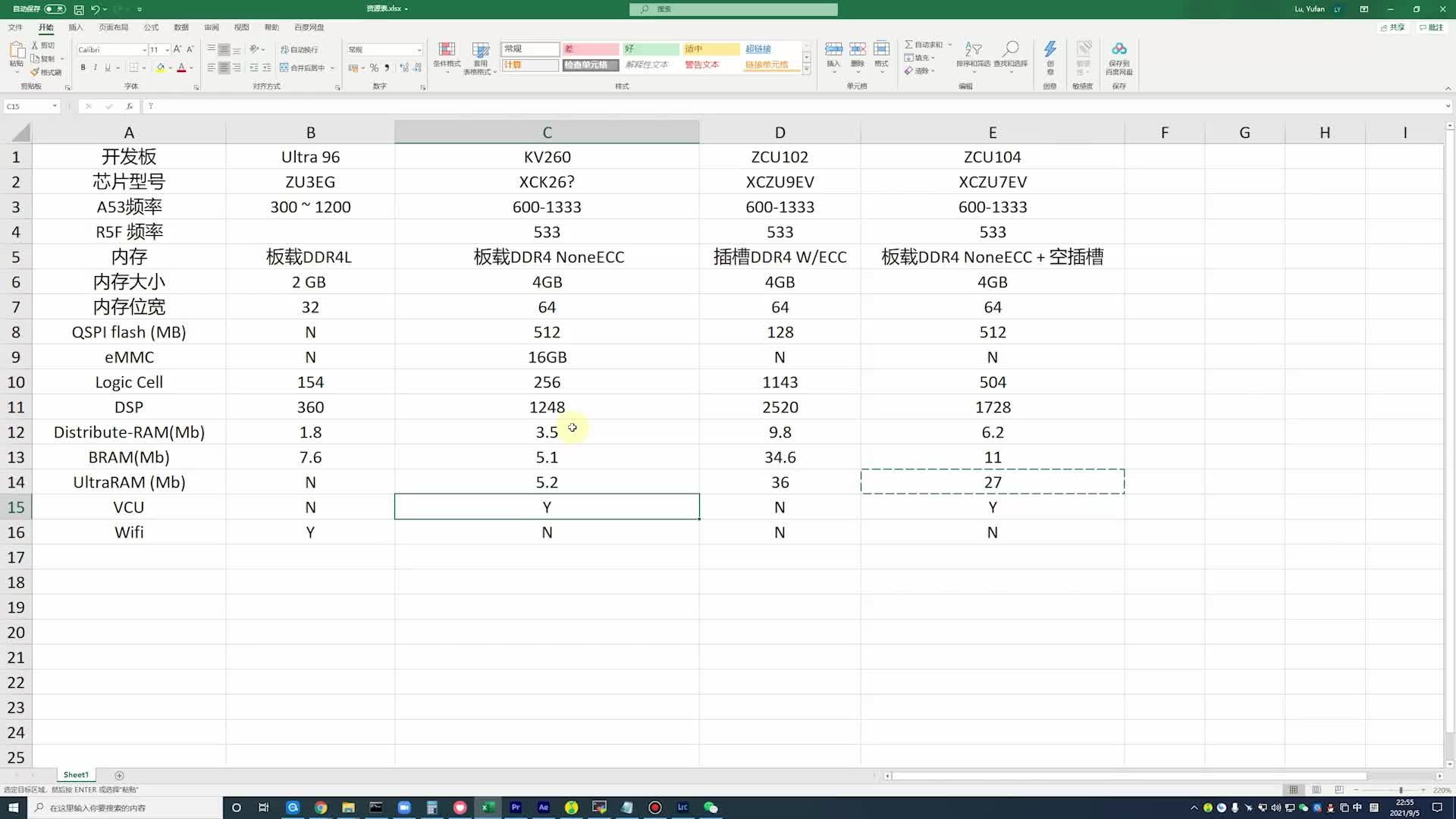Open the File (文件) tab
This screenshot has width=1456, height=819.
(x=15, y=27)
